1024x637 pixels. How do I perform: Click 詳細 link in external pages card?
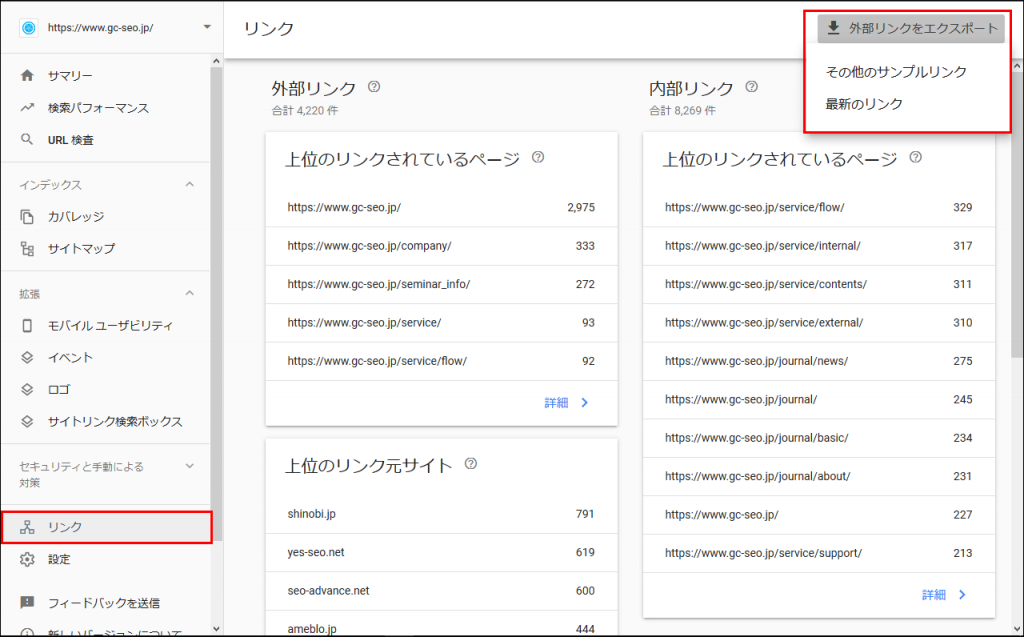[556, 402]
